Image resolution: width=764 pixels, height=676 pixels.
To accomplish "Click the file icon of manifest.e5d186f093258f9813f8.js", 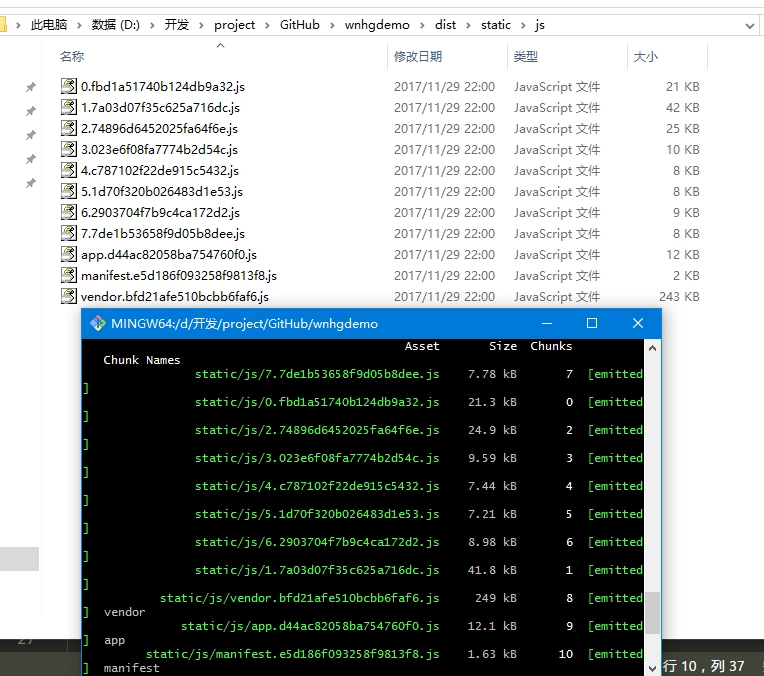I will pos(69,275).
